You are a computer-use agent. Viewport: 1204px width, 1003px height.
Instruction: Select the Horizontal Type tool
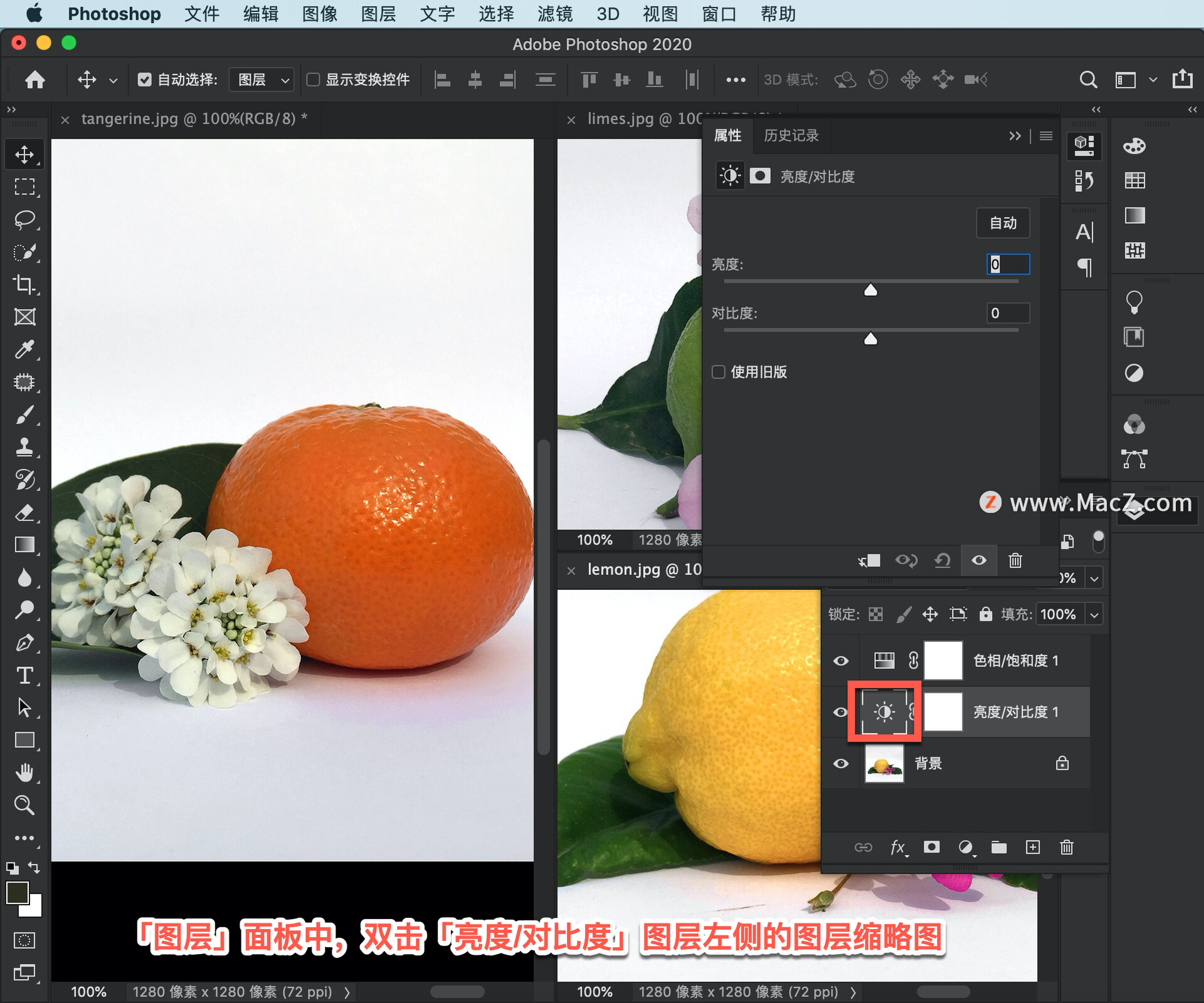click(24, 676)
